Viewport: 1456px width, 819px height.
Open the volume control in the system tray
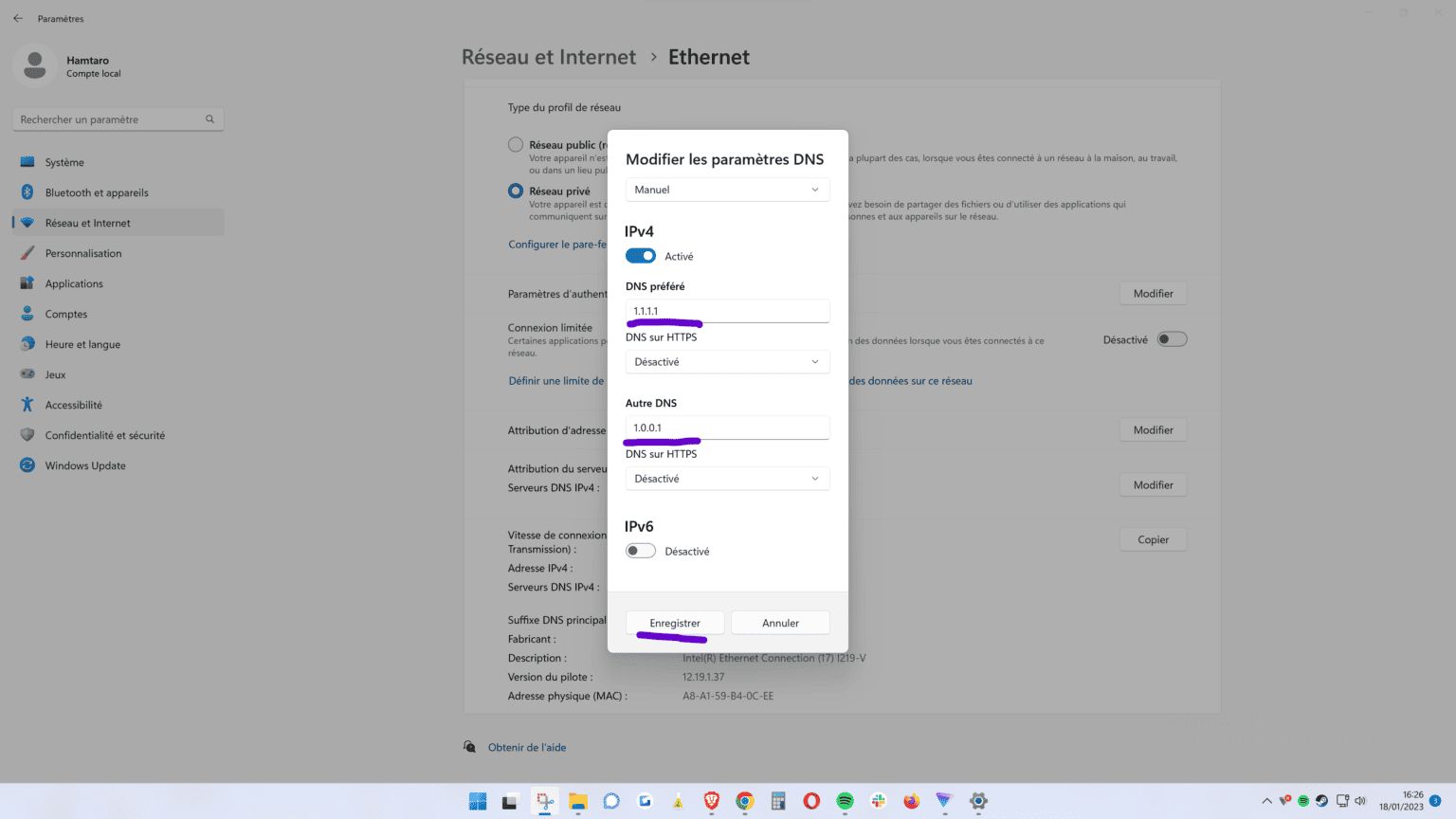[x=1359, y=801]
